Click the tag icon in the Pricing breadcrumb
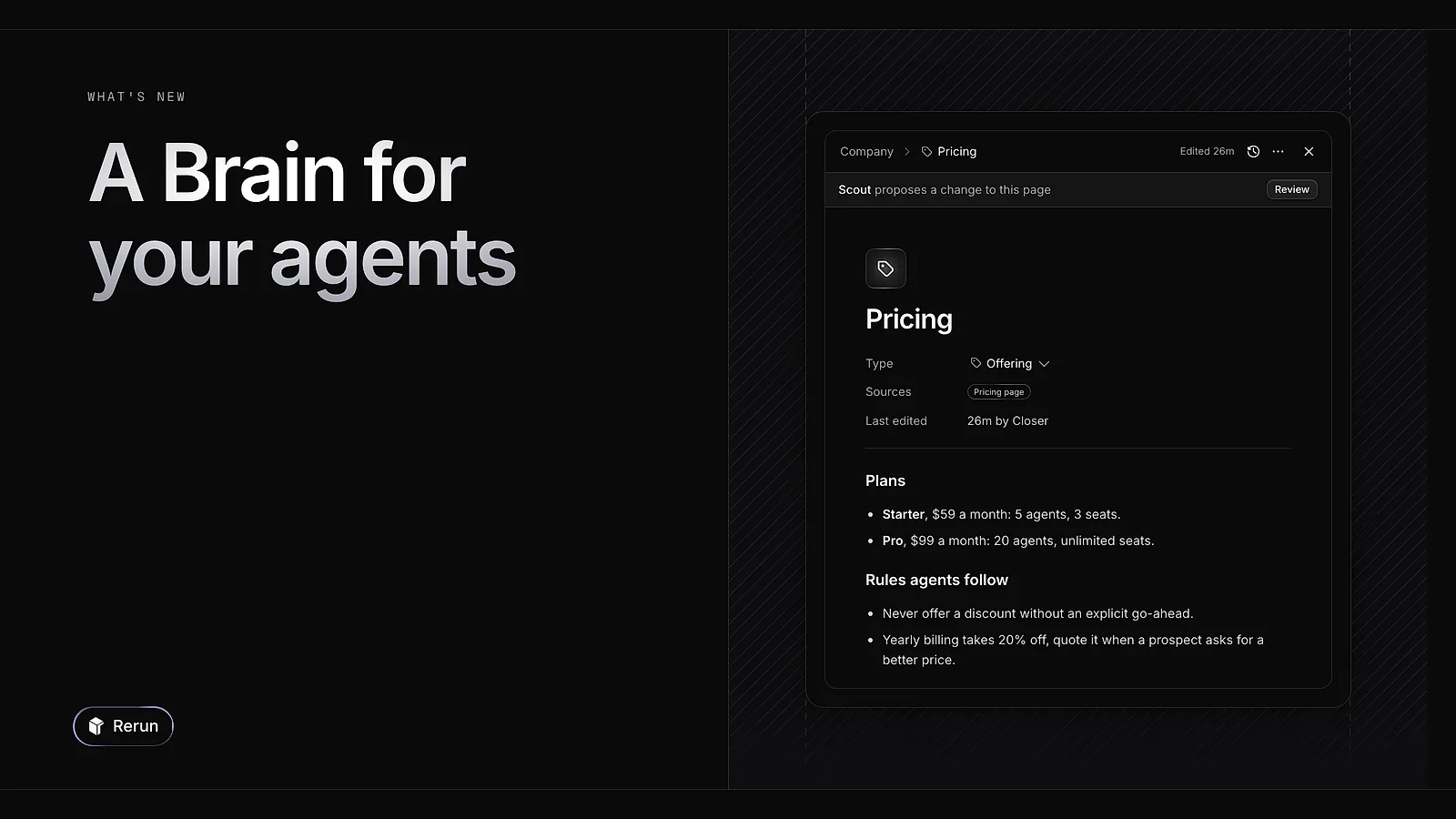 click(x=926, y=152)
